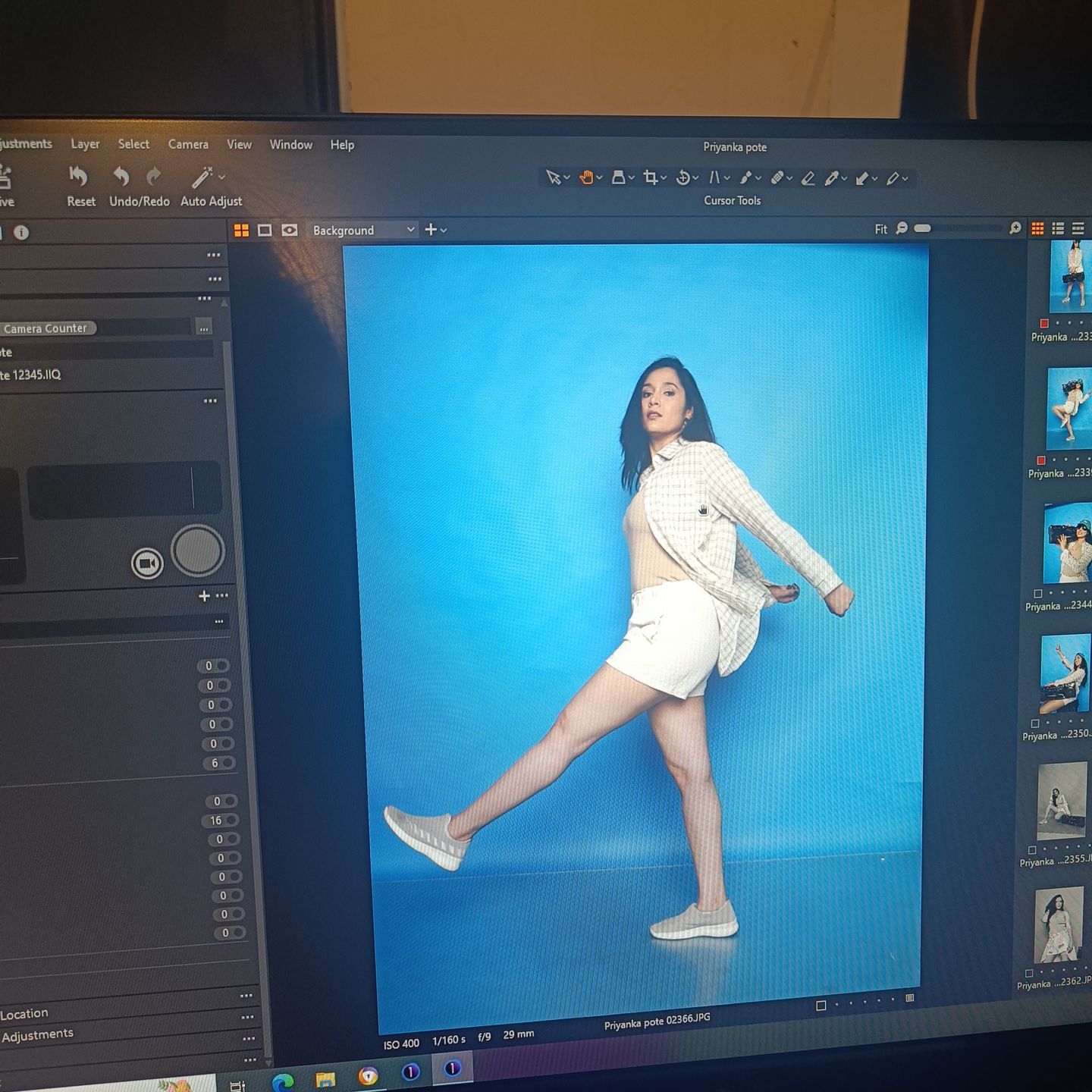
Task: Activate the Crop tool
Action: coord(650,177)
